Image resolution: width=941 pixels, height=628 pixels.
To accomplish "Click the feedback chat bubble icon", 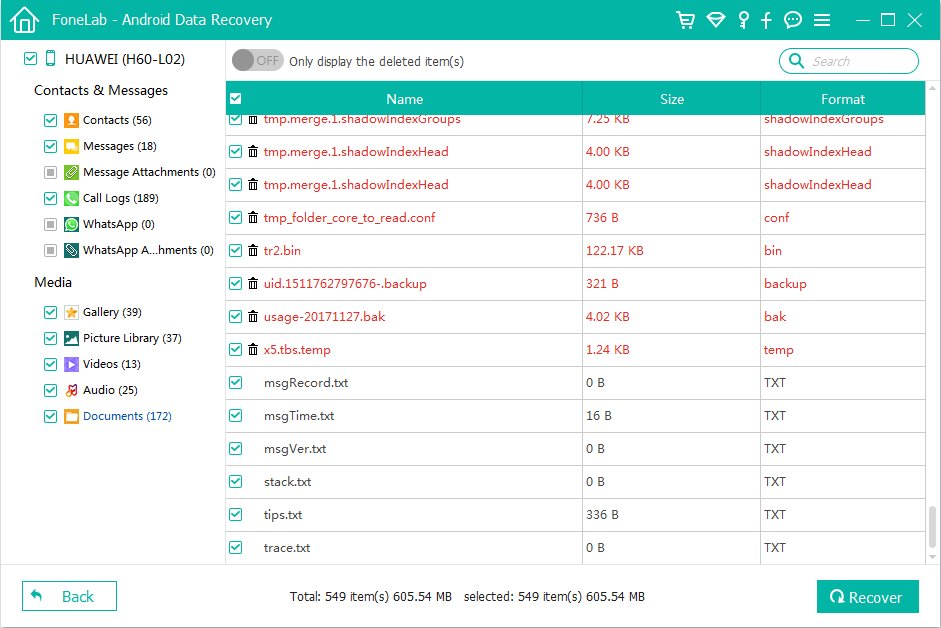I will (793, 20).
